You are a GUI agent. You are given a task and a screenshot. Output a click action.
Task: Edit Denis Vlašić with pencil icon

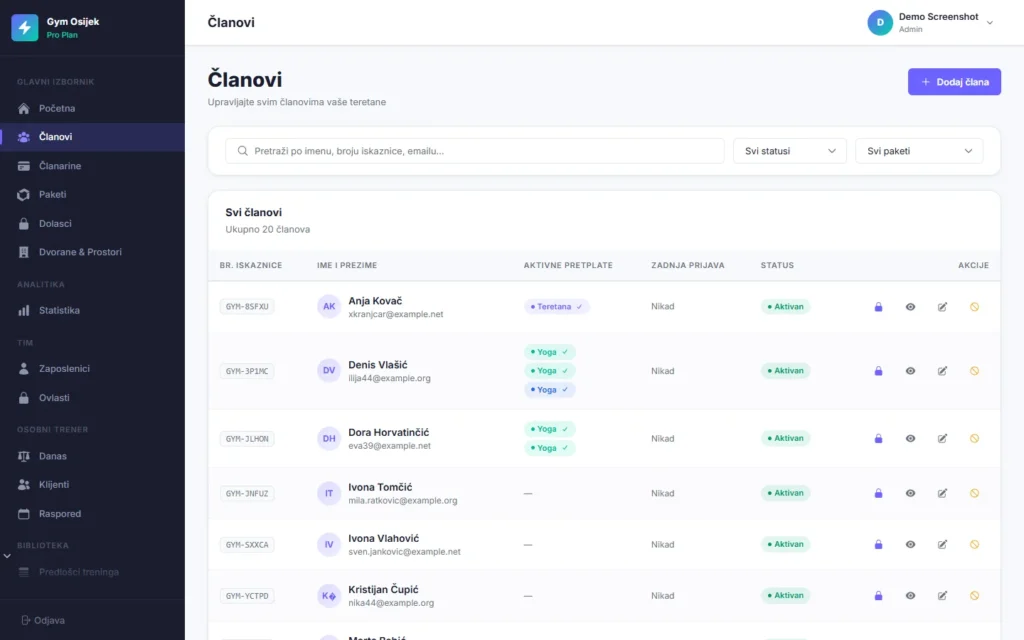pos(942,371)
